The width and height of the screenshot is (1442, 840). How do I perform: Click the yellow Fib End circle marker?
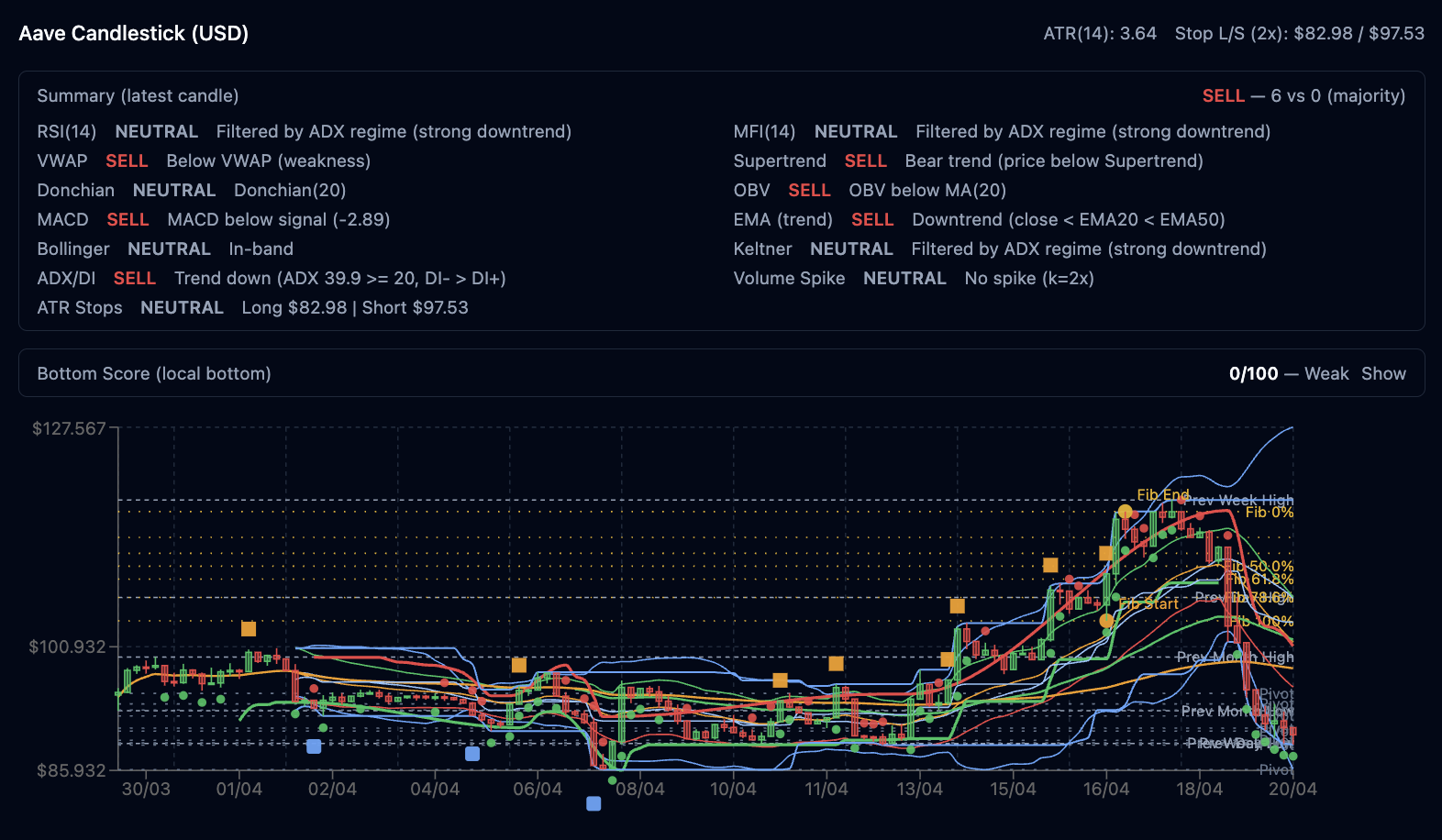pos(1125,512)
